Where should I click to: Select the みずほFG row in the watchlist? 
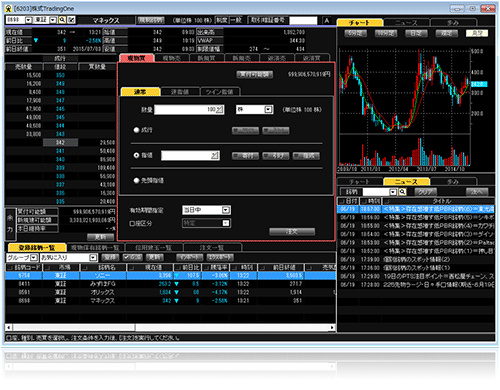170,284
